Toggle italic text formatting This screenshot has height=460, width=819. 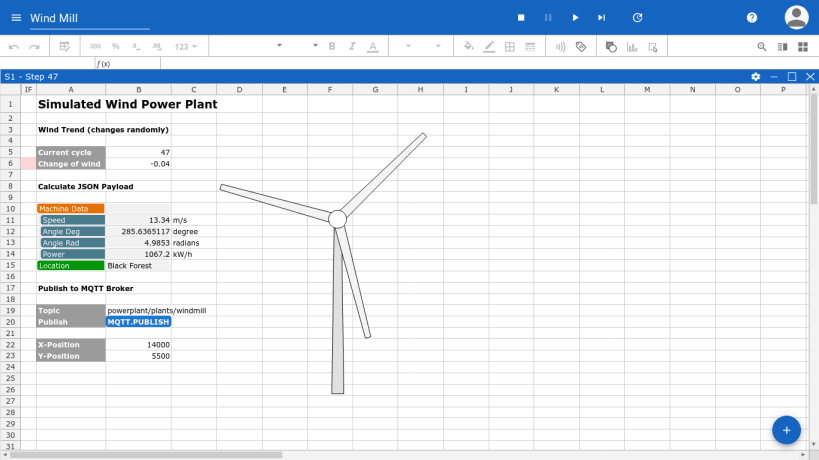351,46
